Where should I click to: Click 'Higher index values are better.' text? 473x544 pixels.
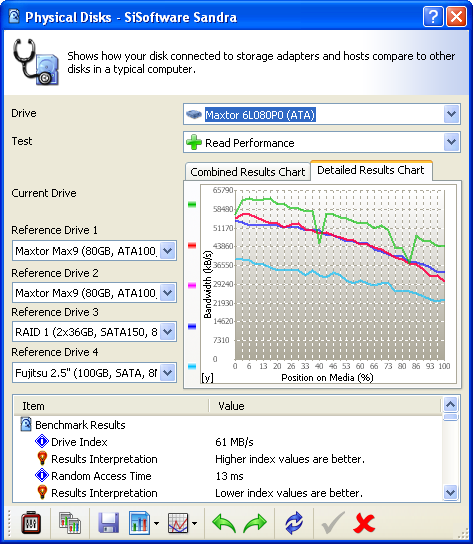click(x=290, y=459)
